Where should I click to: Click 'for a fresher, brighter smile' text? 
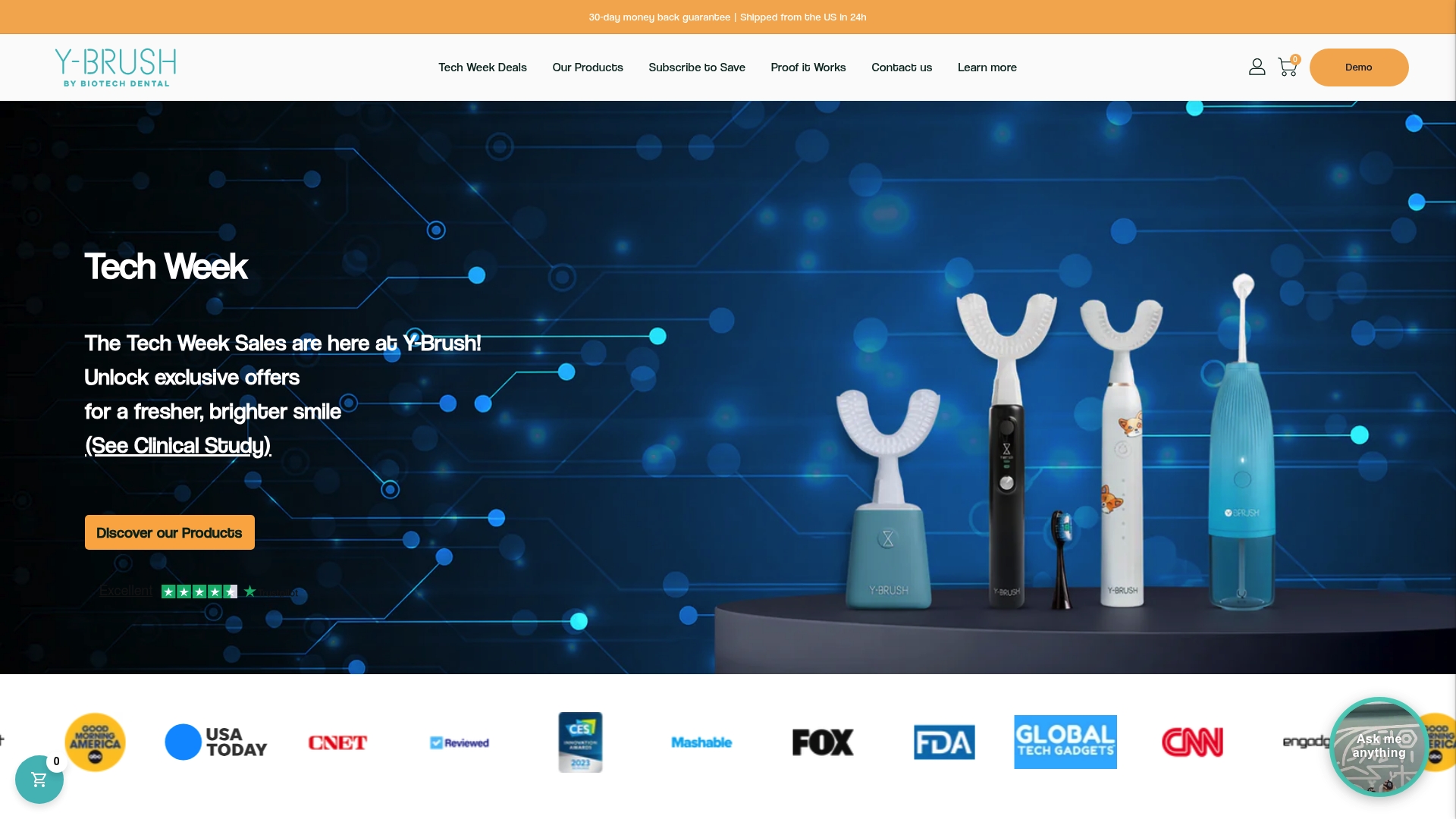213,412
